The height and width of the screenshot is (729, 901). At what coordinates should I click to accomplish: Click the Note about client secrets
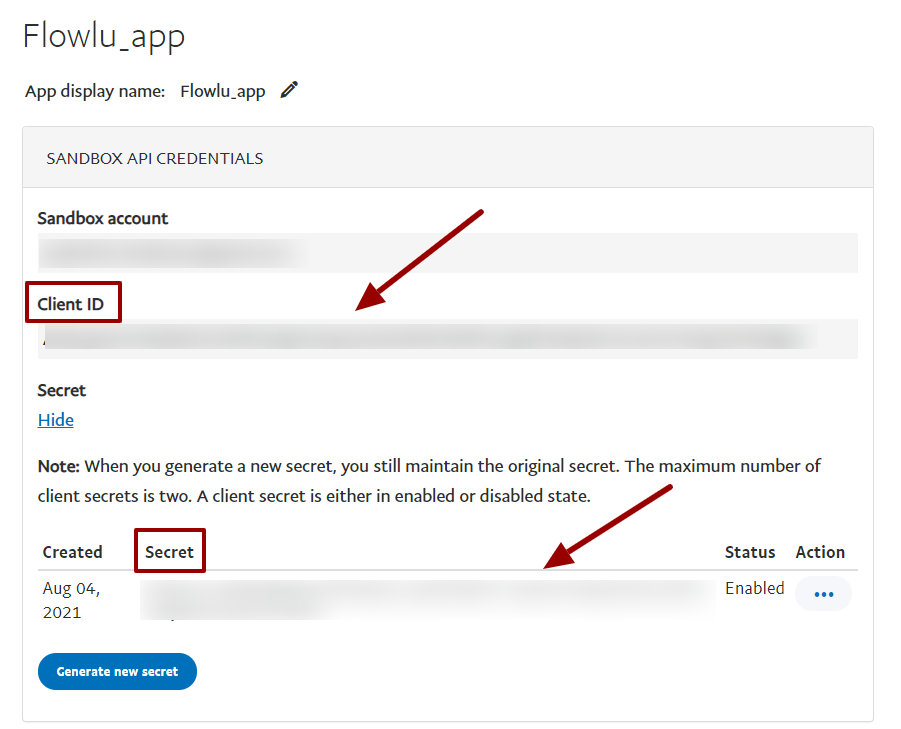tap(429, 481)
